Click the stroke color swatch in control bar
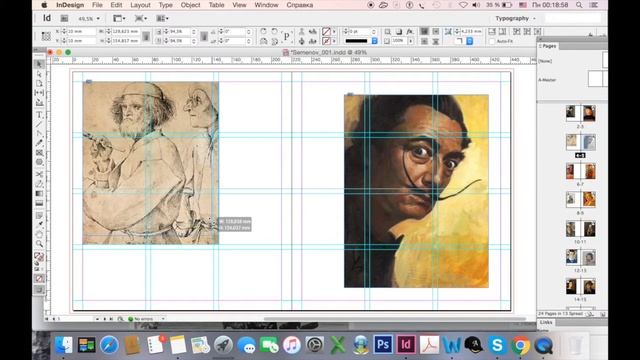 click(x=326, y=41)
